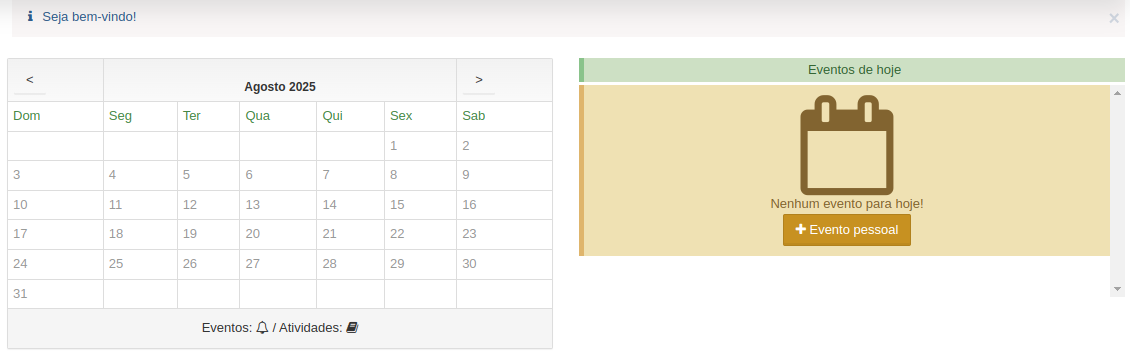Select day 1 under Sex column
This screenshot has height=362, width=1130.
[393, 146]
